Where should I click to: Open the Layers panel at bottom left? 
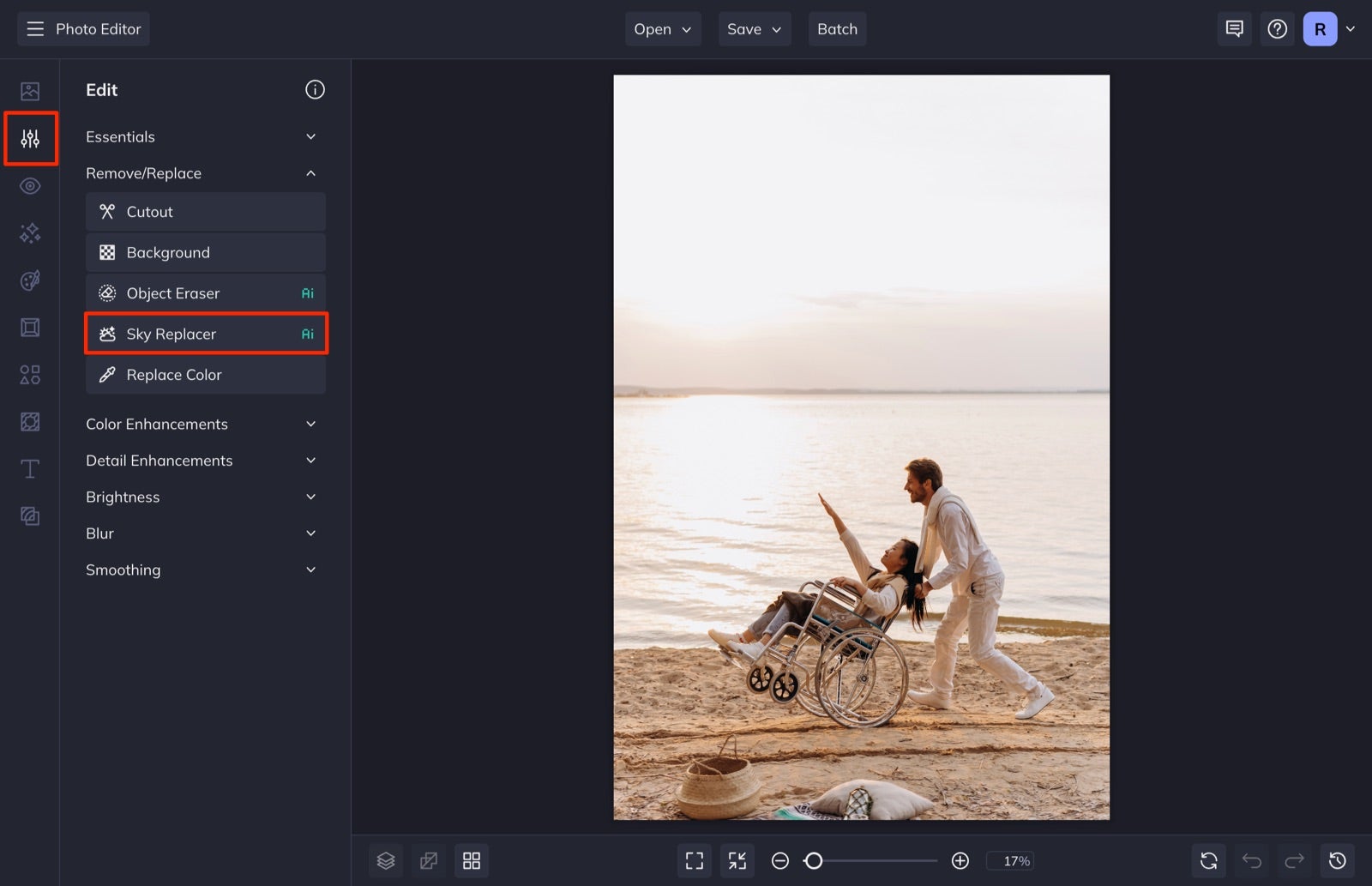[x=385, y=860]
